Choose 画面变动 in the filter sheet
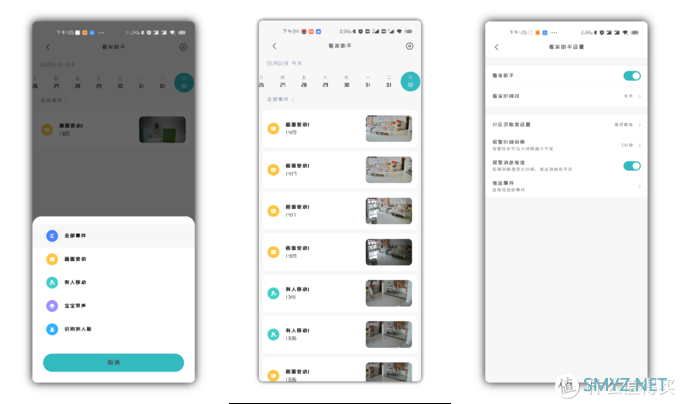Viewport: 680px width, 404px height. [x=114, y=259]
